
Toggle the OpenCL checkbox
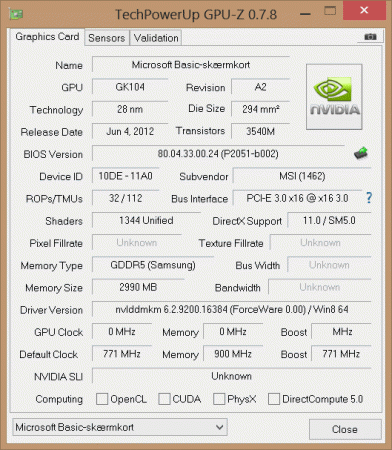[x=102, y=399]
